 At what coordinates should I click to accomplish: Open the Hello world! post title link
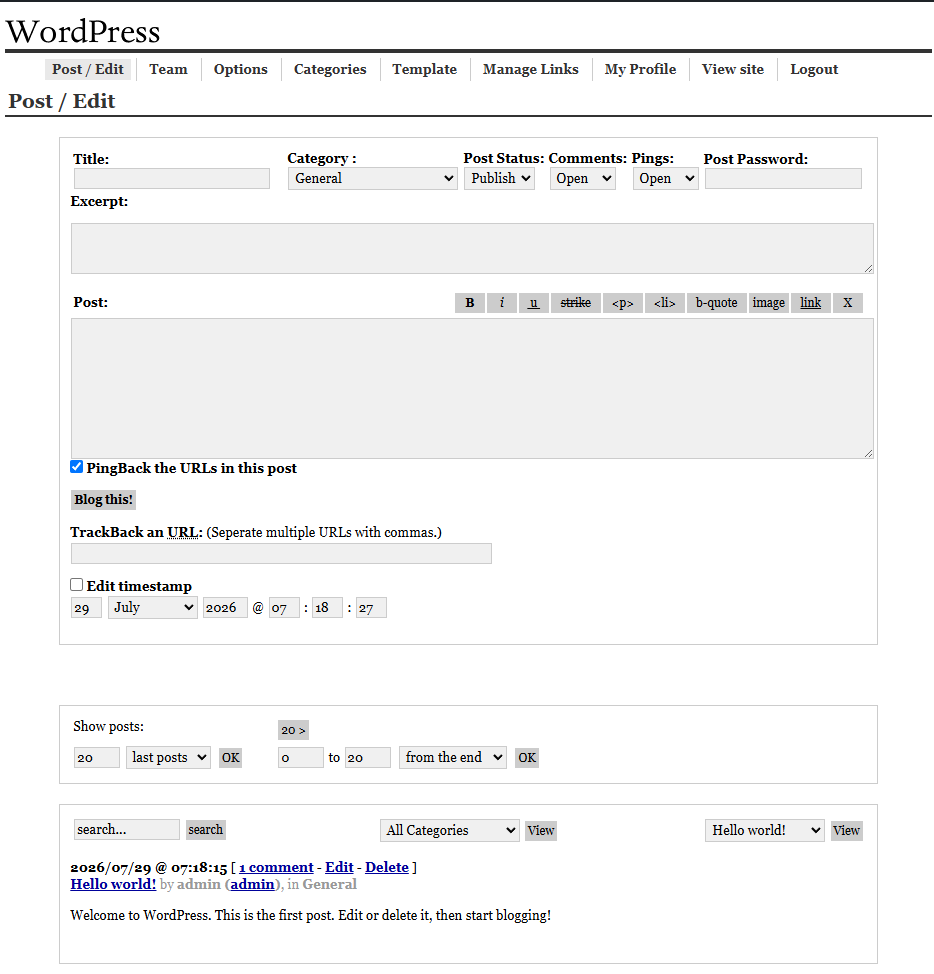[113, 884]
